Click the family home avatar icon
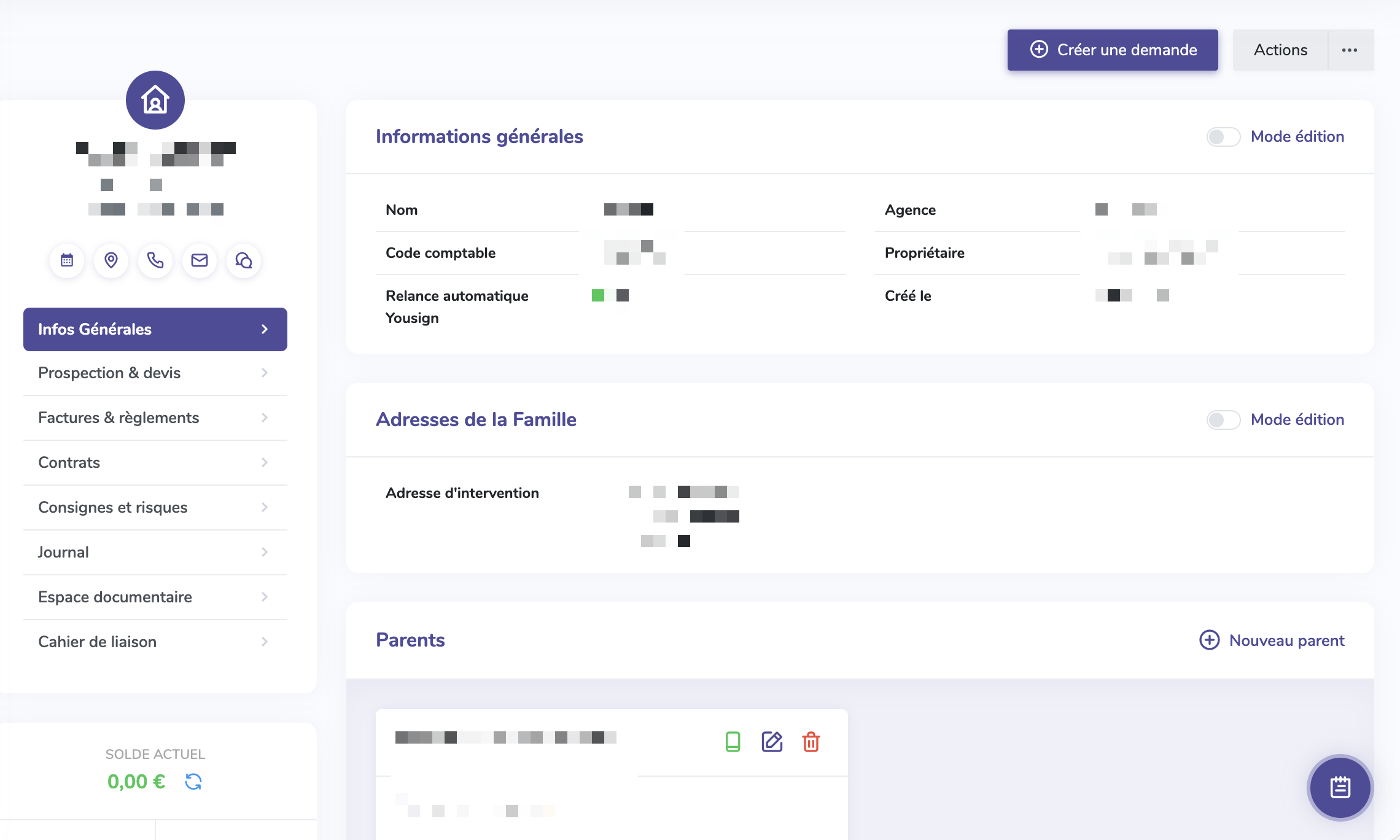 (155, 100)
